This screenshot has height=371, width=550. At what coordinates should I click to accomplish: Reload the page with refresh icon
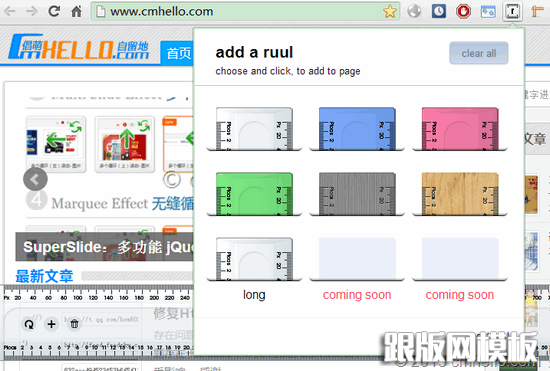(x=54, y=11)
